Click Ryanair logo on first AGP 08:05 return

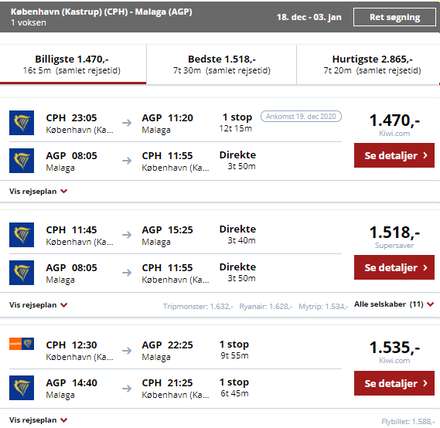coord(21,161)
